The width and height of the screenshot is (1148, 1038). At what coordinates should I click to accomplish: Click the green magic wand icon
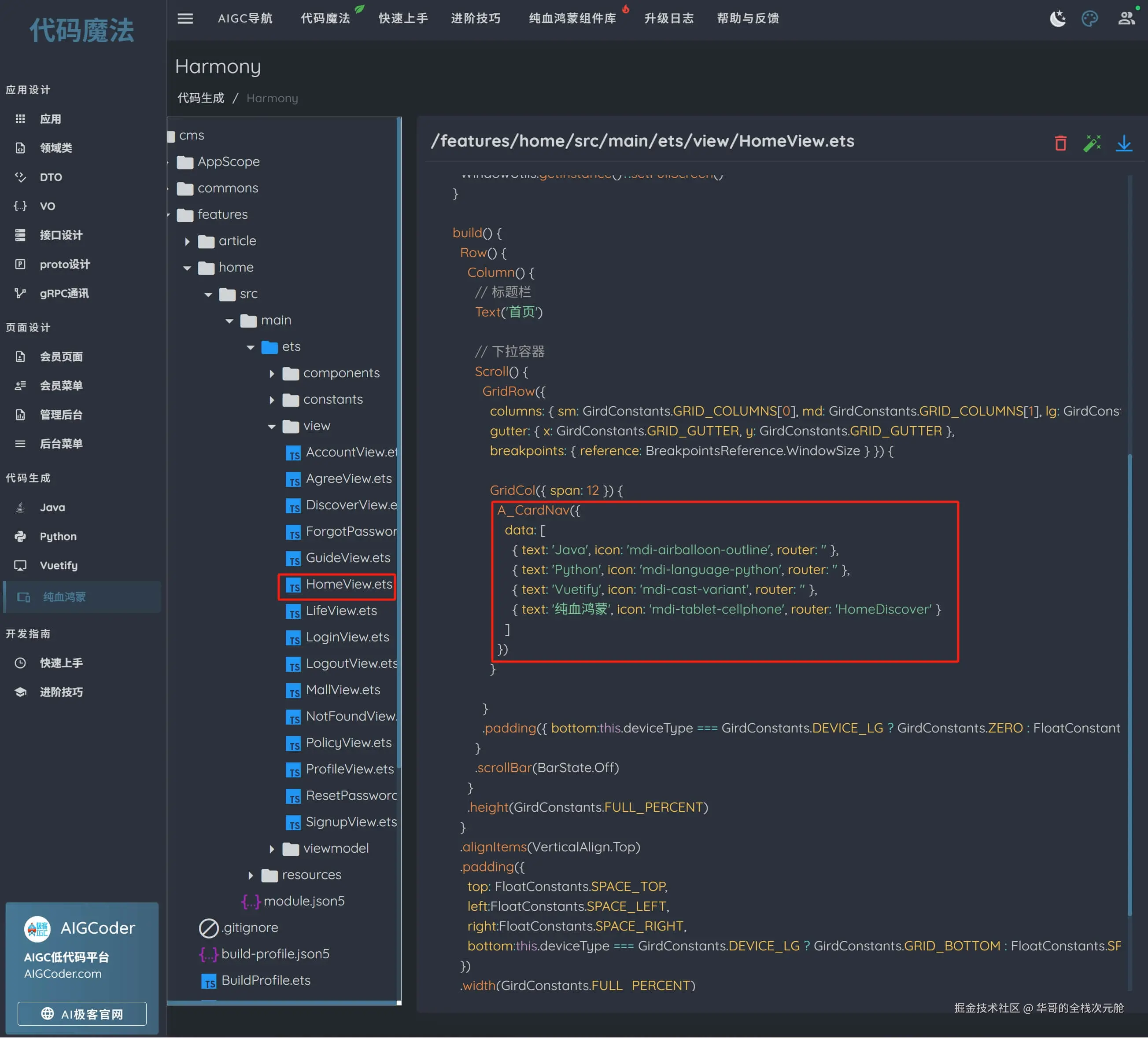tap(1092, 143)
